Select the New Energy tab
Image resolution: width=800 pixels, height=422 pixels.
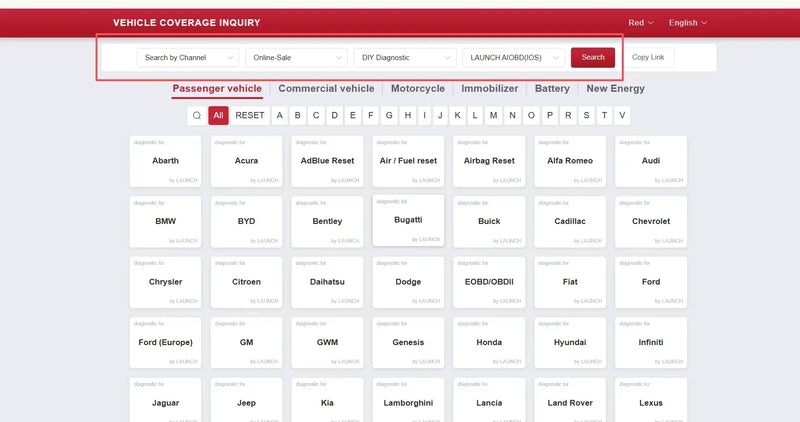[615, 88]
